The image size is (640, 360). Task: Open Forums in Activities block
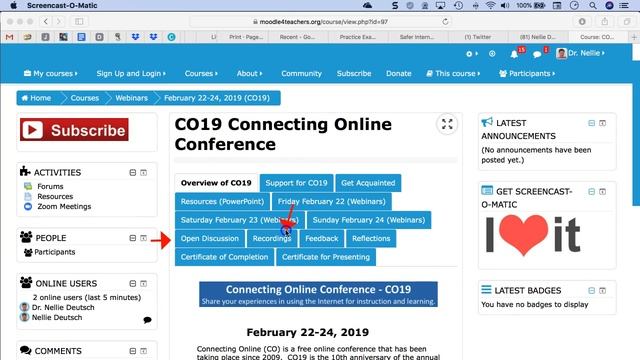point(50,186)
